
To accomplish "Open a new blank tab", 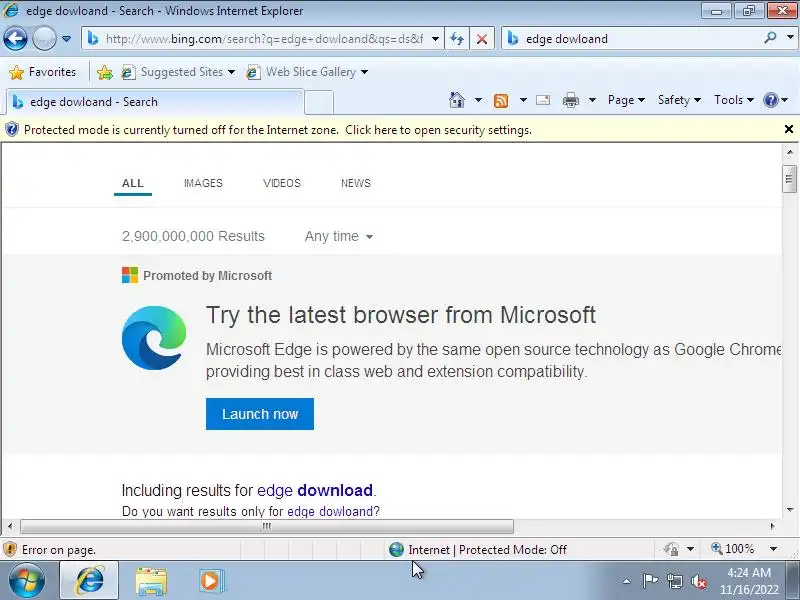I will coord(319,102).
